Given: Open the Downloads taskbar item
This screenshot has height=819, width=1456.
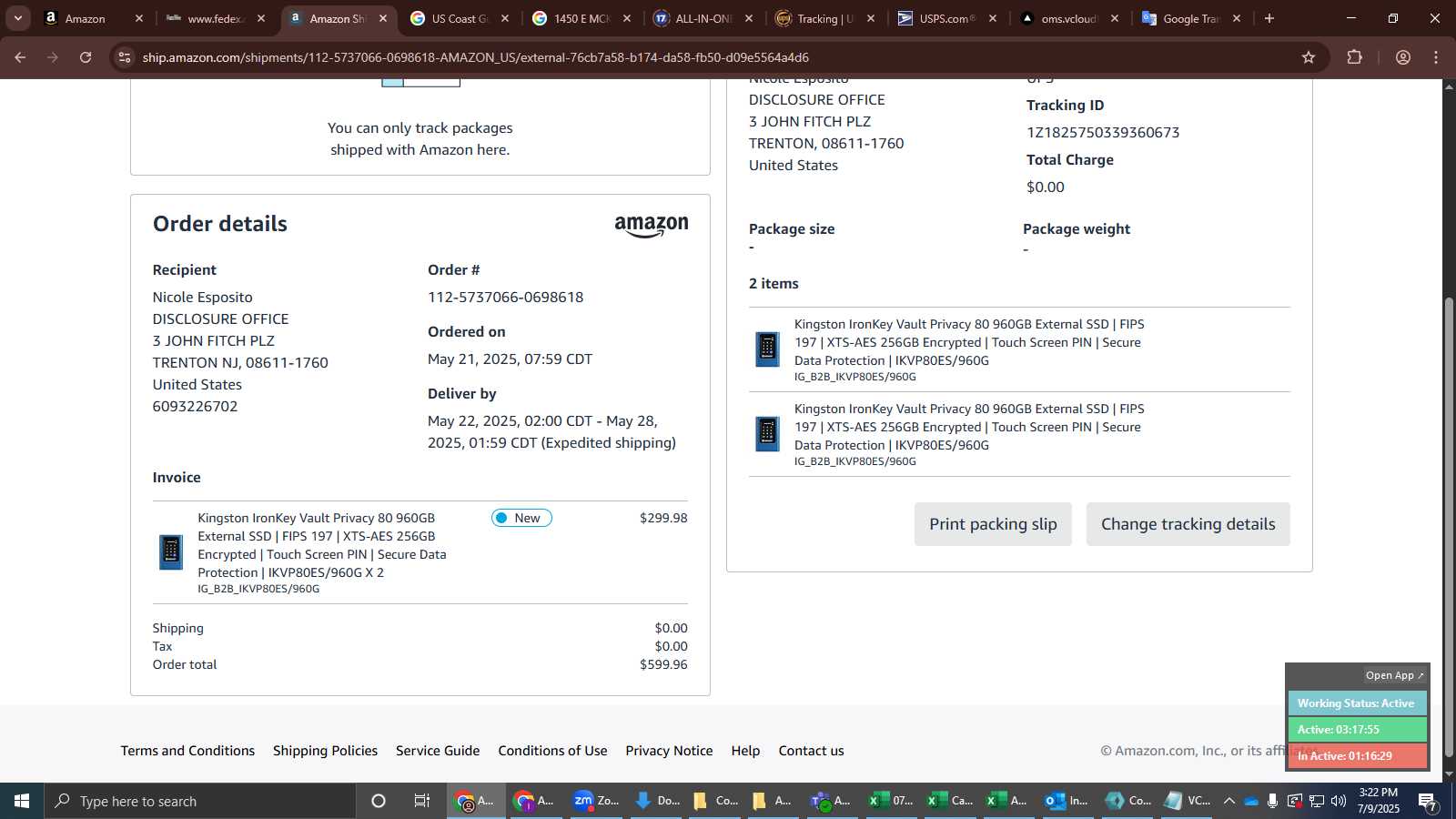Looking at the screenshot, I should click(655, 801).
